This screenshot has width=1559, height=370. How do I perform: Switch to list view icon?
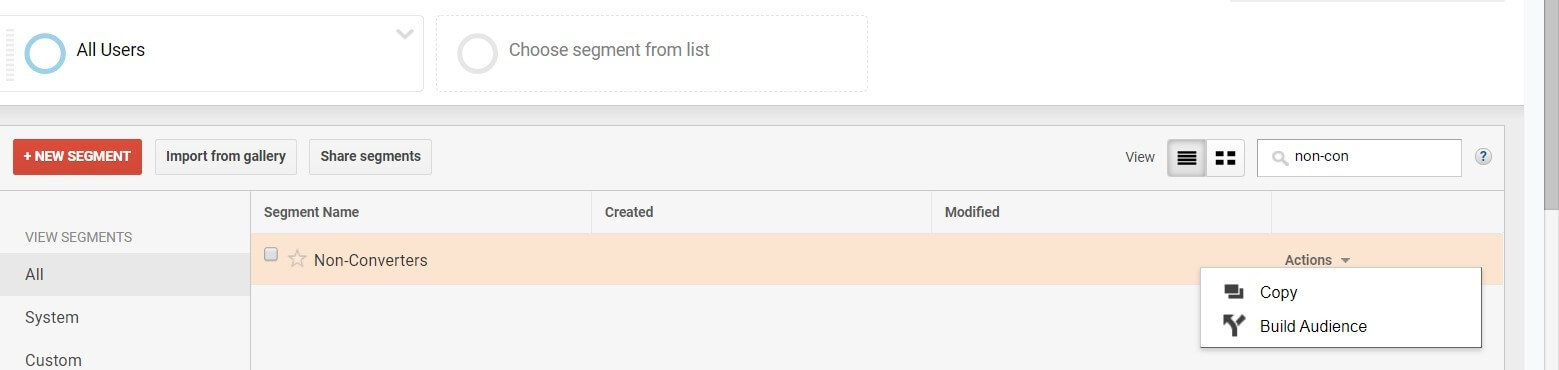[1187, 157]
